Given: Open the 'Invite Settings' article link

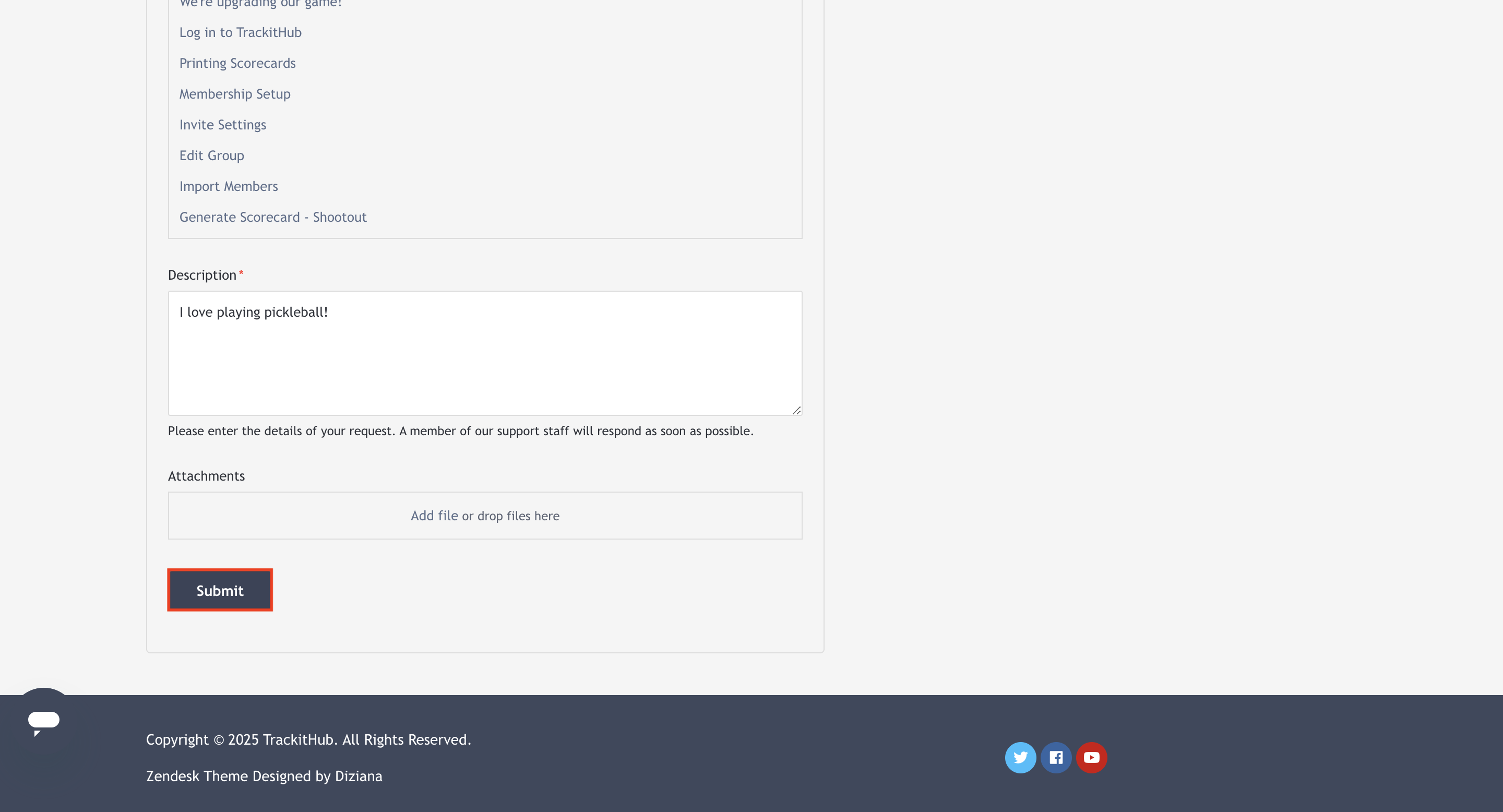Looking at the screenshot, I should point(222,125).
